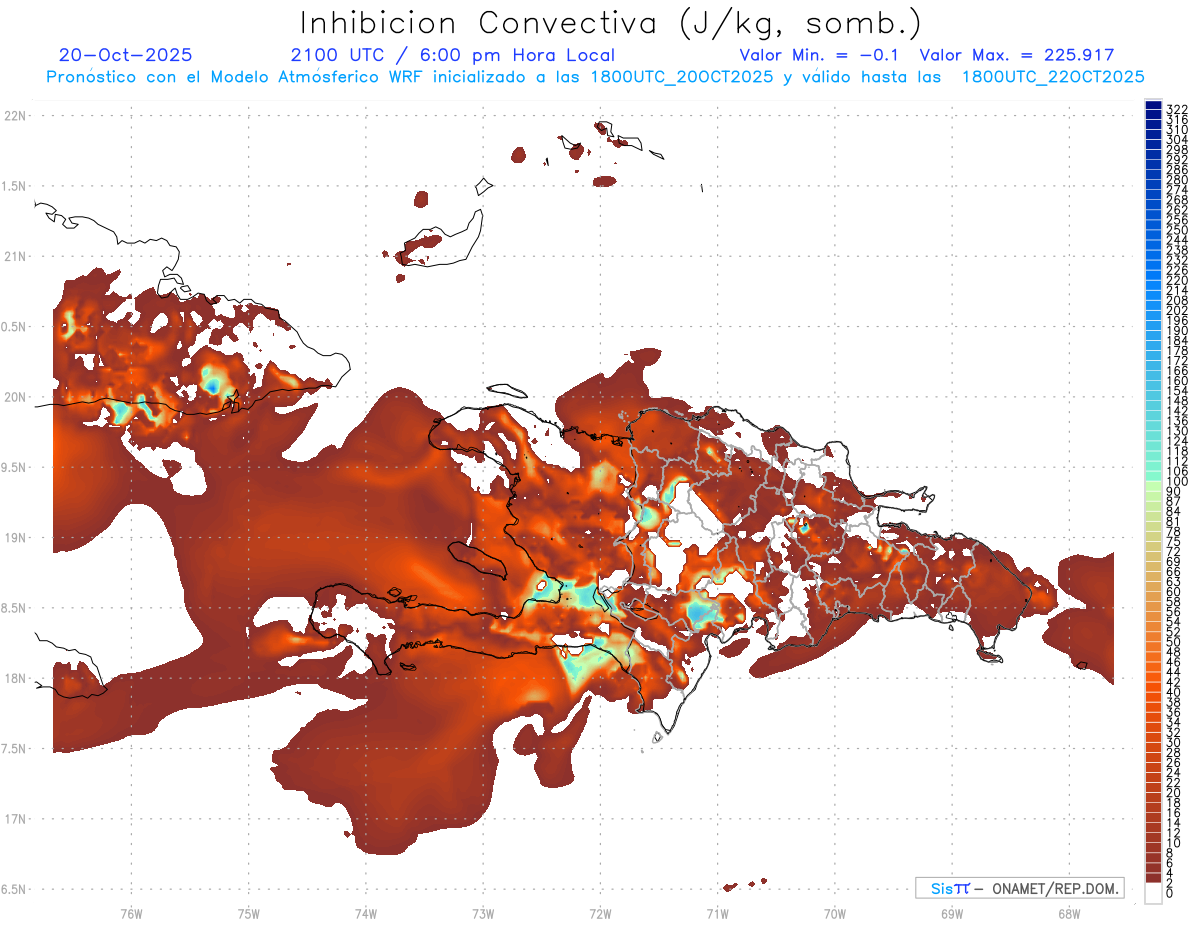Screen dimensions: 1200x927
Task: Click the 'Valor Min. = -0.1' readout
Action: tap(819, 55)
